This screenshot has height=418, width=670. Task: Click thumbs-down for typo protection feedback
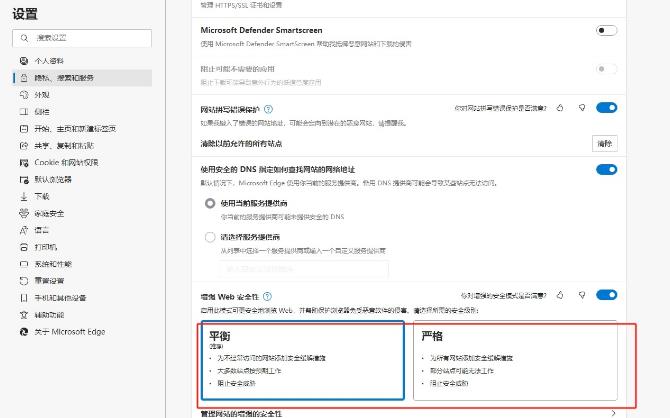[x=582, y=108]
